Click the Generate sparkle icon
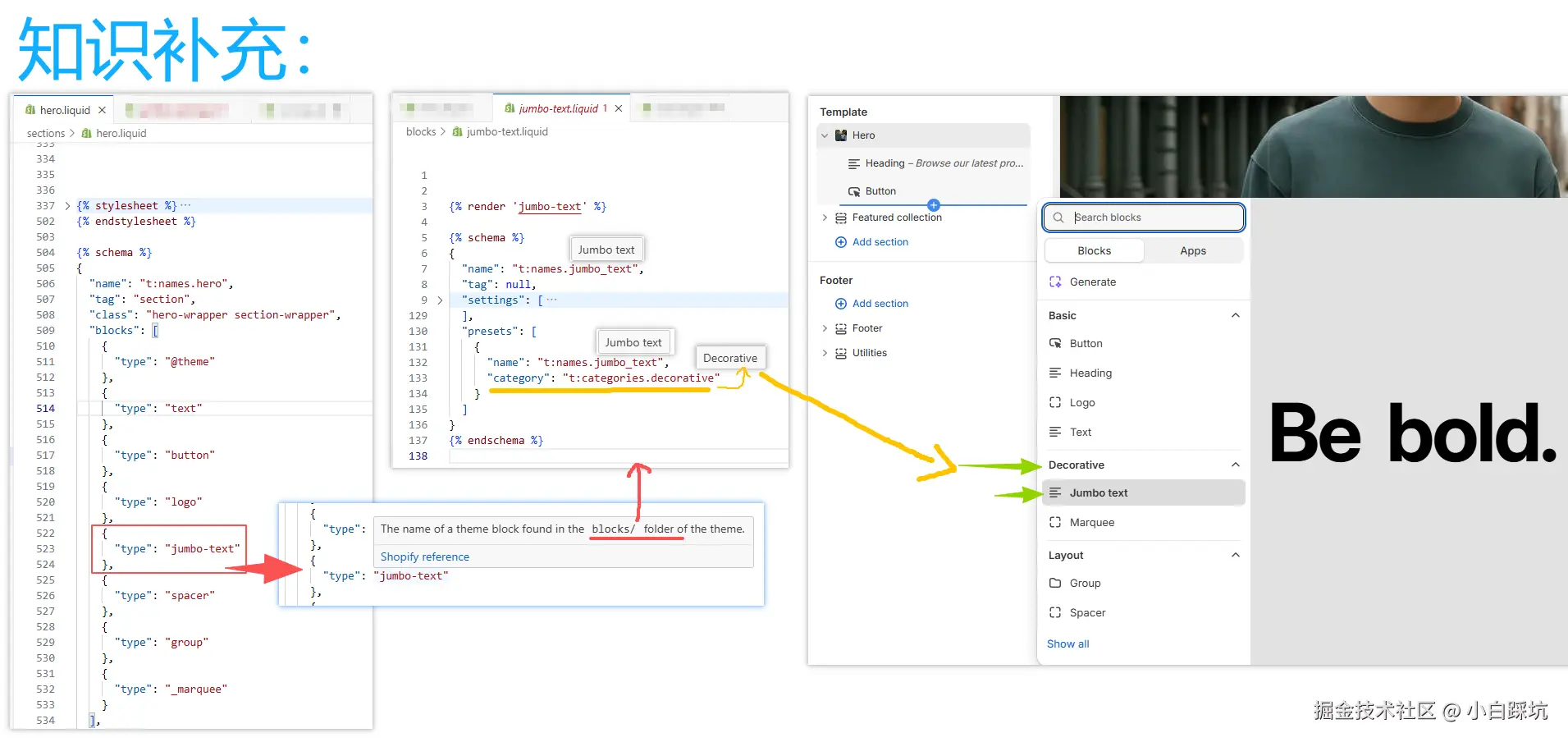Image resolution: width=1568 pixels, height=742 pixels. [x=1055, y=282]
